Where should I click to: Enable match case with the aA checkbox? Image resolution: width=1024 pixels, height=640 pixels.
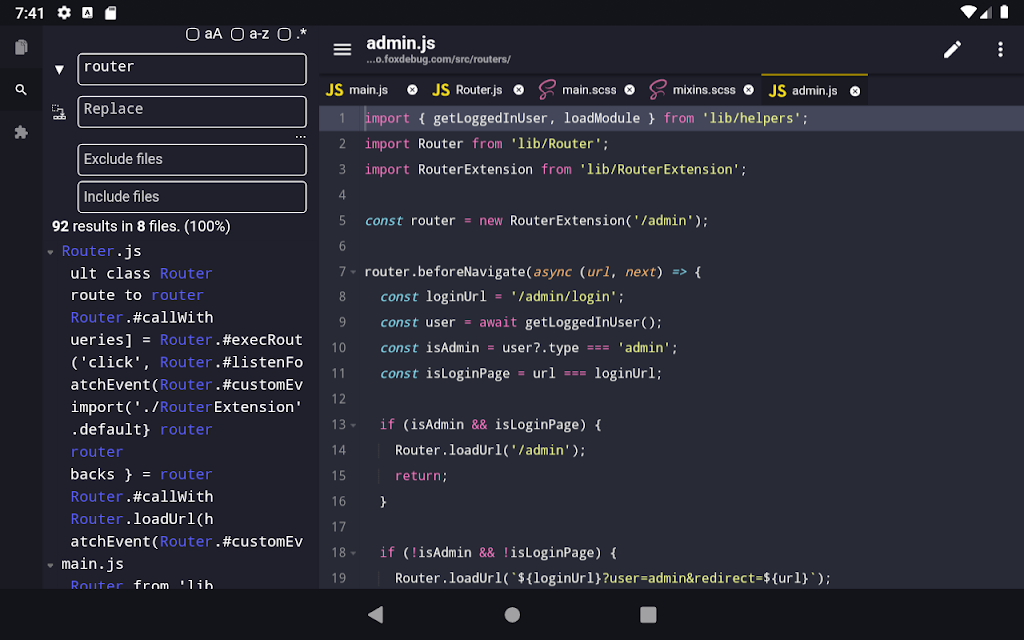[191, 33]
